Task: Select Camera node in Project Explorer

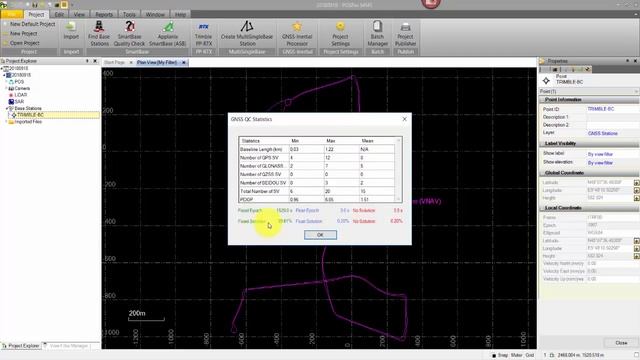Action: 22,88
